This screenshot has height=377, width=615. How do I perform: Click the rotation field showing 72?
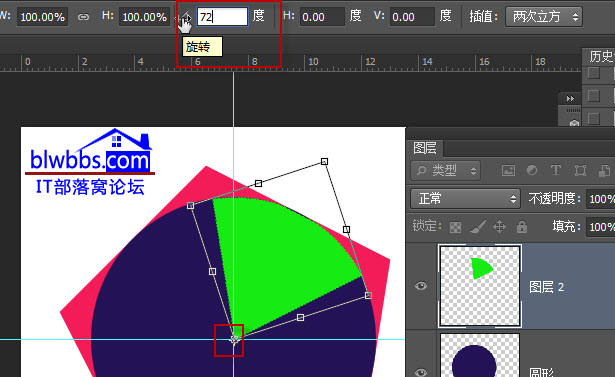pos(222,17)
